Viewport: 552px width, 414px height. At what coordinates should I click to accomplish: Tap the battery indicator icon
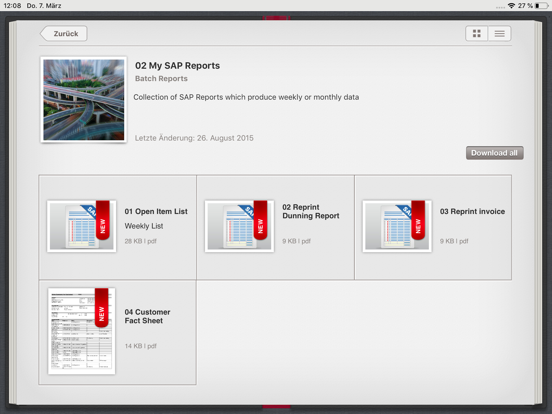(541, 6)
